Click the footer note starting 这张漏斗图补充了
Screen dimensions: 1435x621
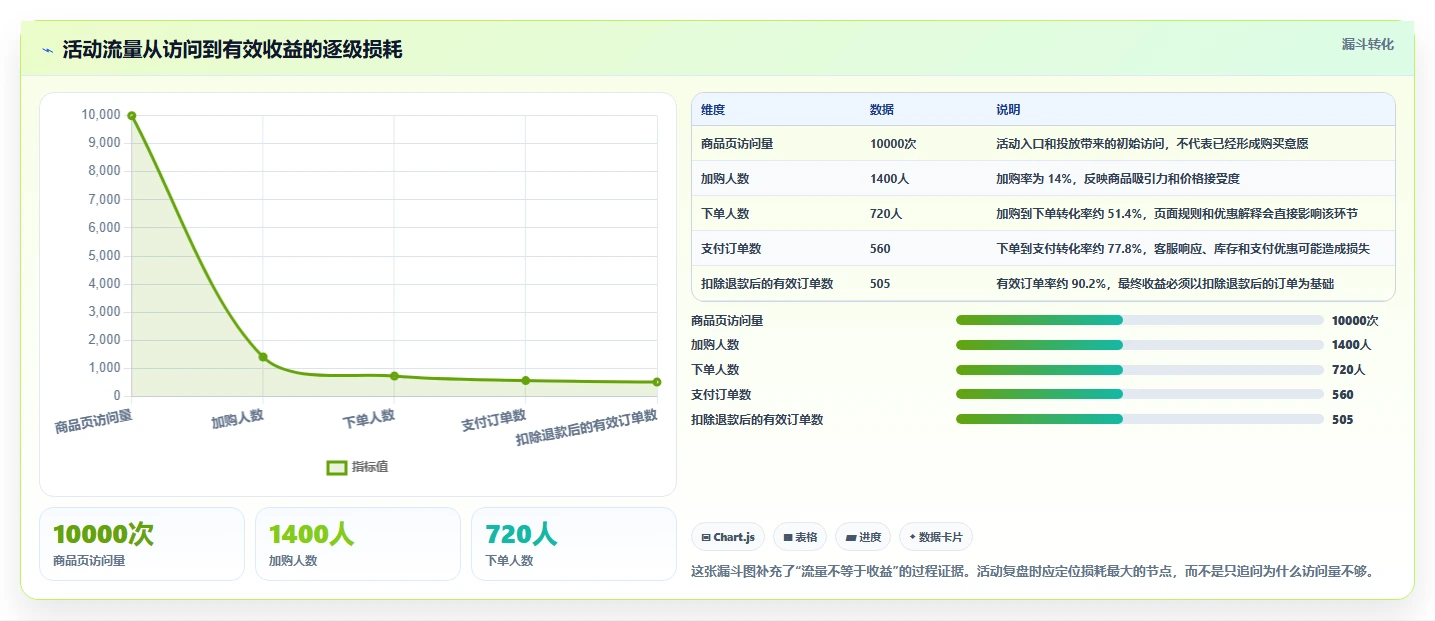tap(1035, 572)
